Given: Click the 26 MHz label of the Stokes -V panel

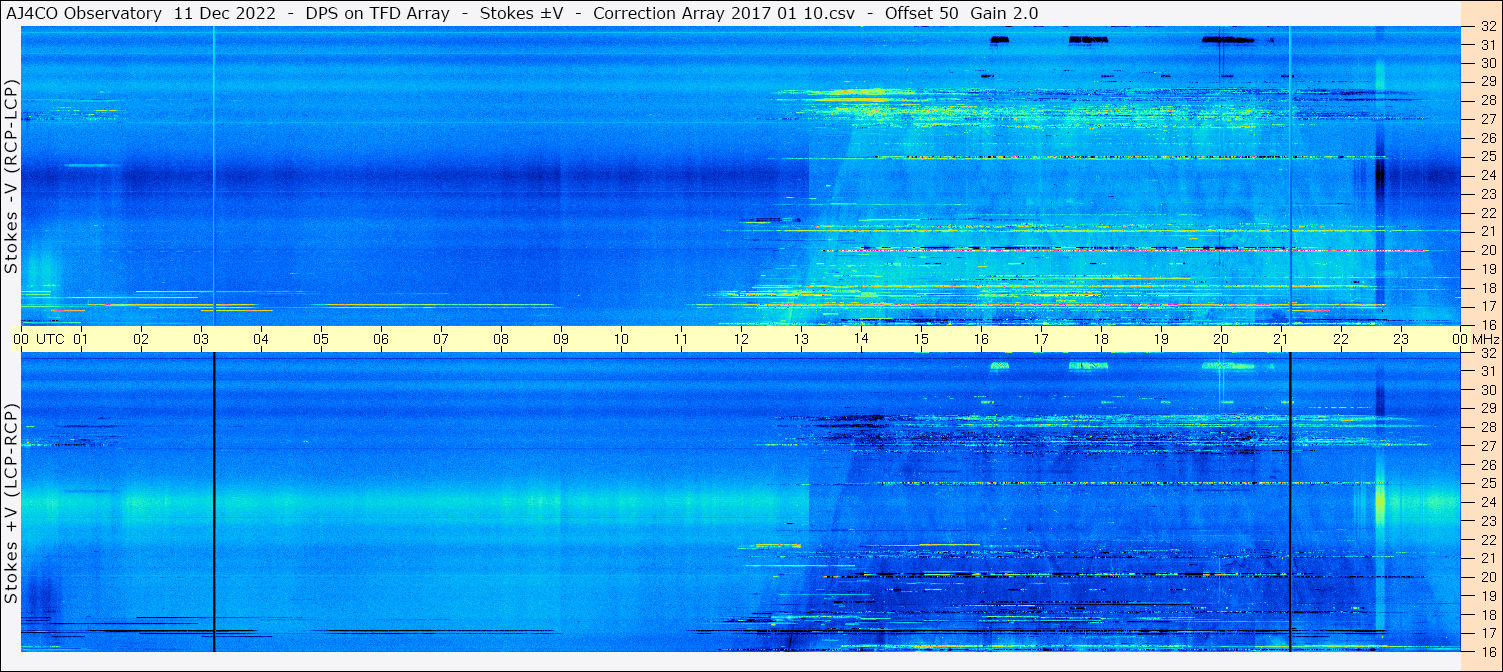Looking at the screenshot, I should pos(1487,138).
